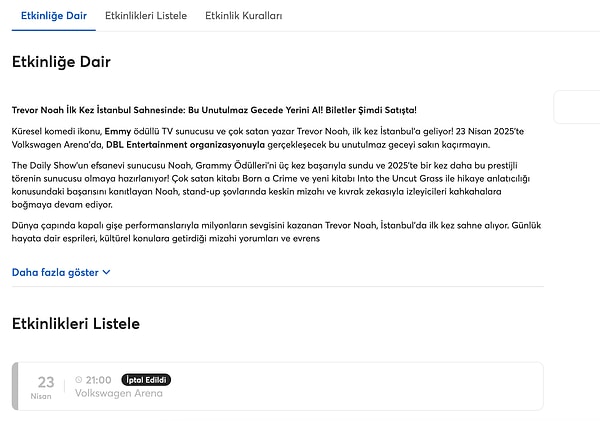Click the gray bar on event card's left
Screen dimensions: 600x421
click(15, 386)
